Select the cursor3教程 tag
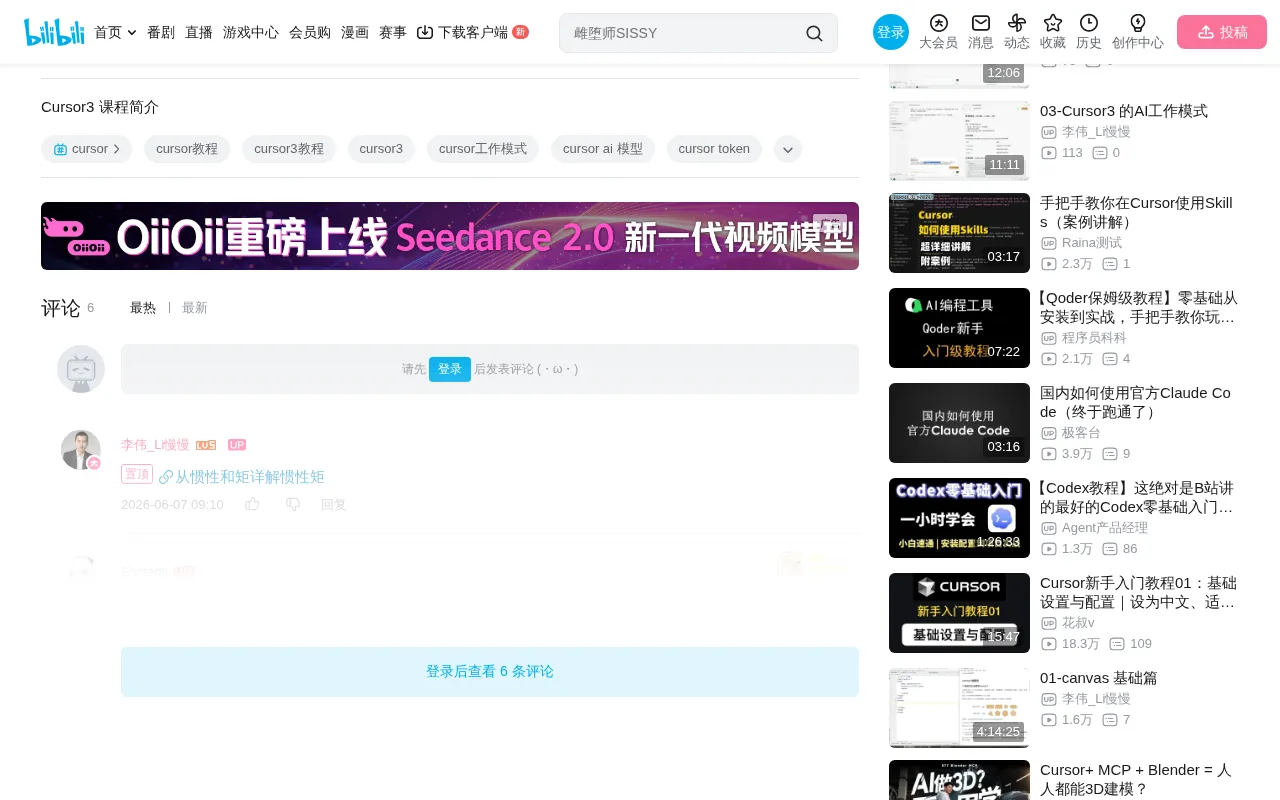Screen dimensions: 1280x800 click(x=289, y=149)
